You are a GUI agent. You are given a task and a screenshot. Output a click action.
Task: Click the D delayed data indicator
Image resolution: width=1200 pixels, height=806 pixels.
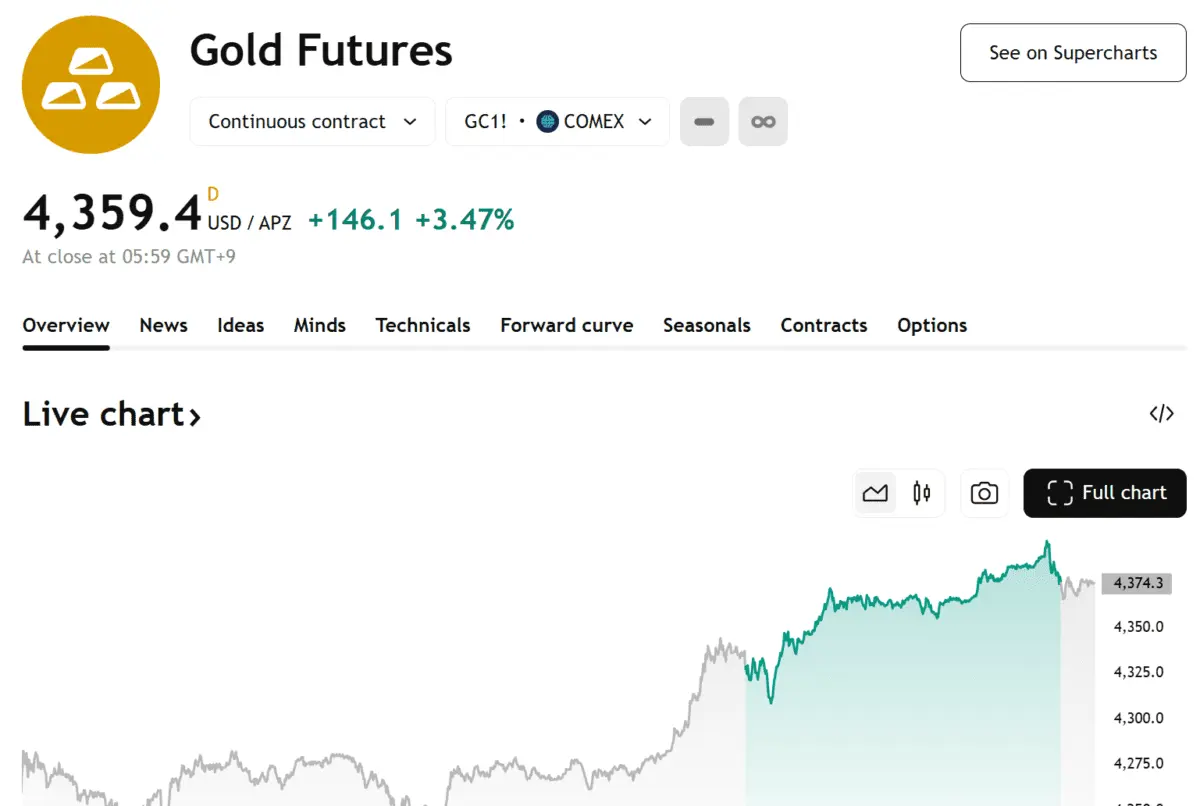coord(213,194)
